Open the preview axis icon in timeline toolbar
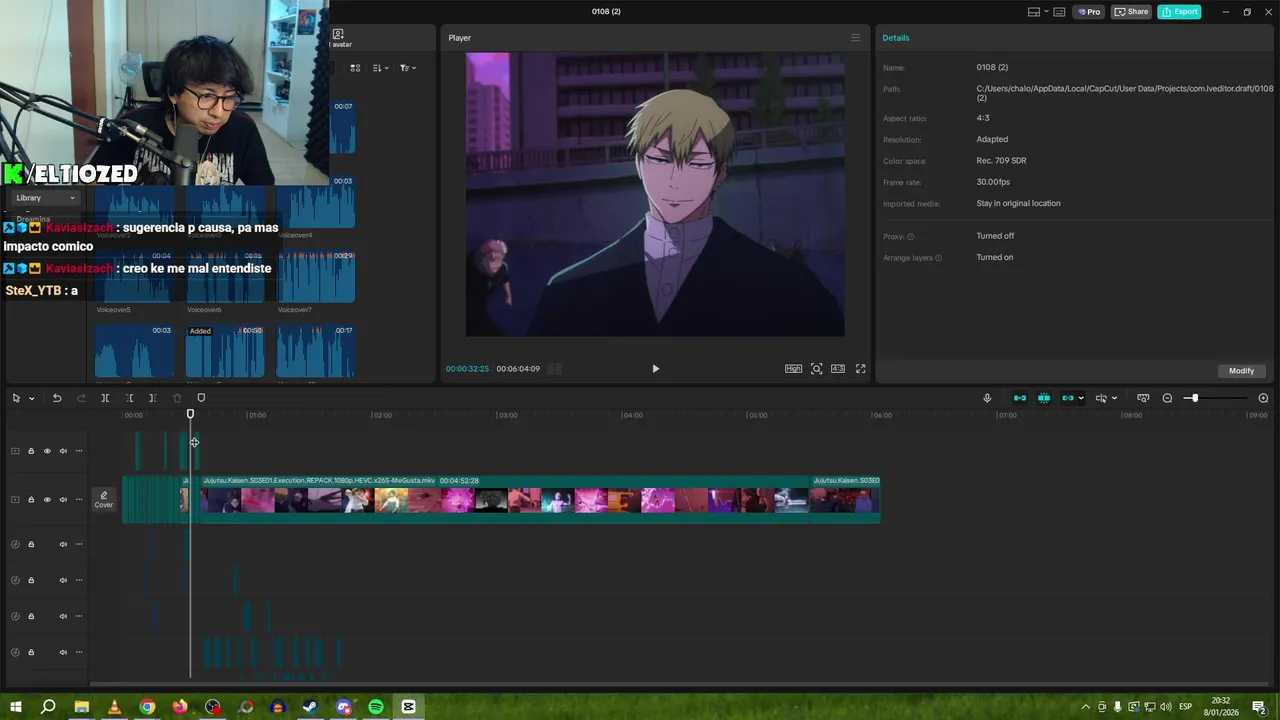 [x=1143, y=398]
